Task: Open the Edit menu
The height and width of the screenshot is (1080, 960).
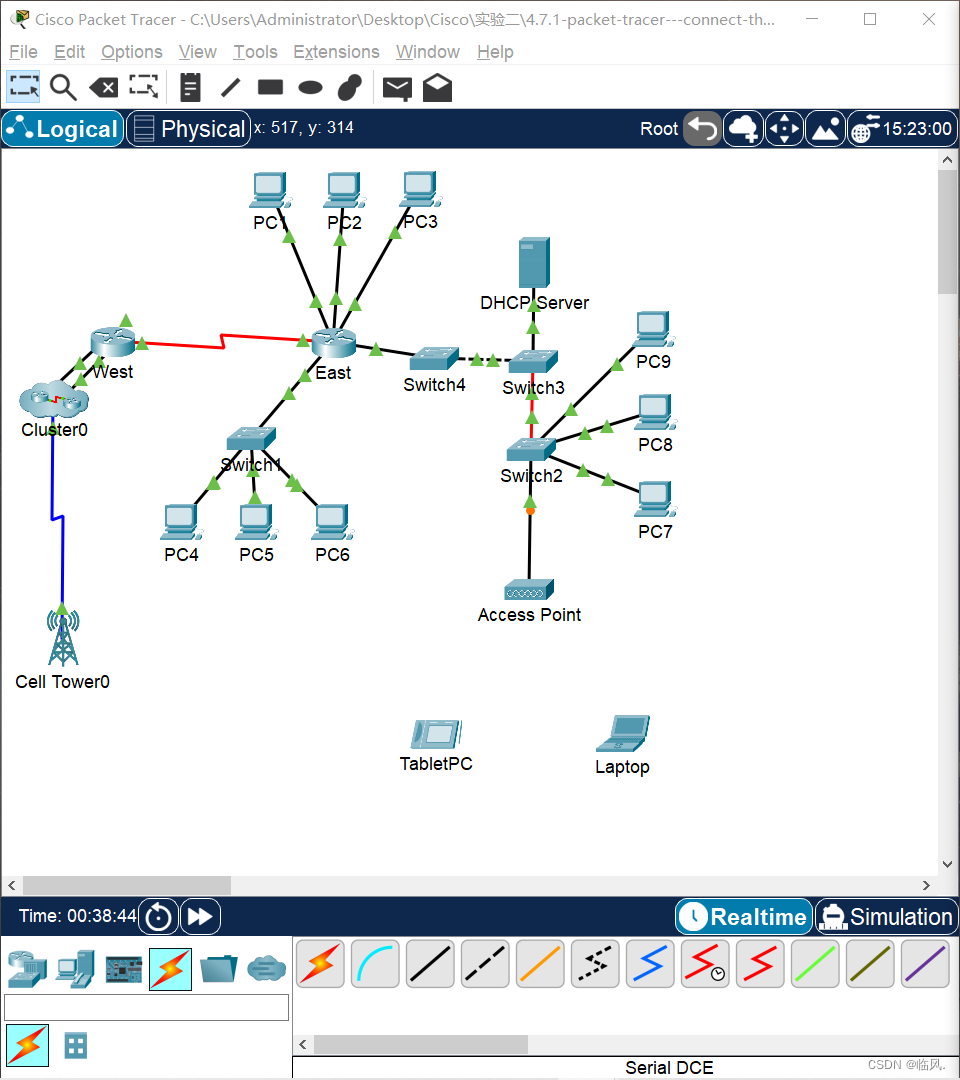Action: (x=70, y=52)
